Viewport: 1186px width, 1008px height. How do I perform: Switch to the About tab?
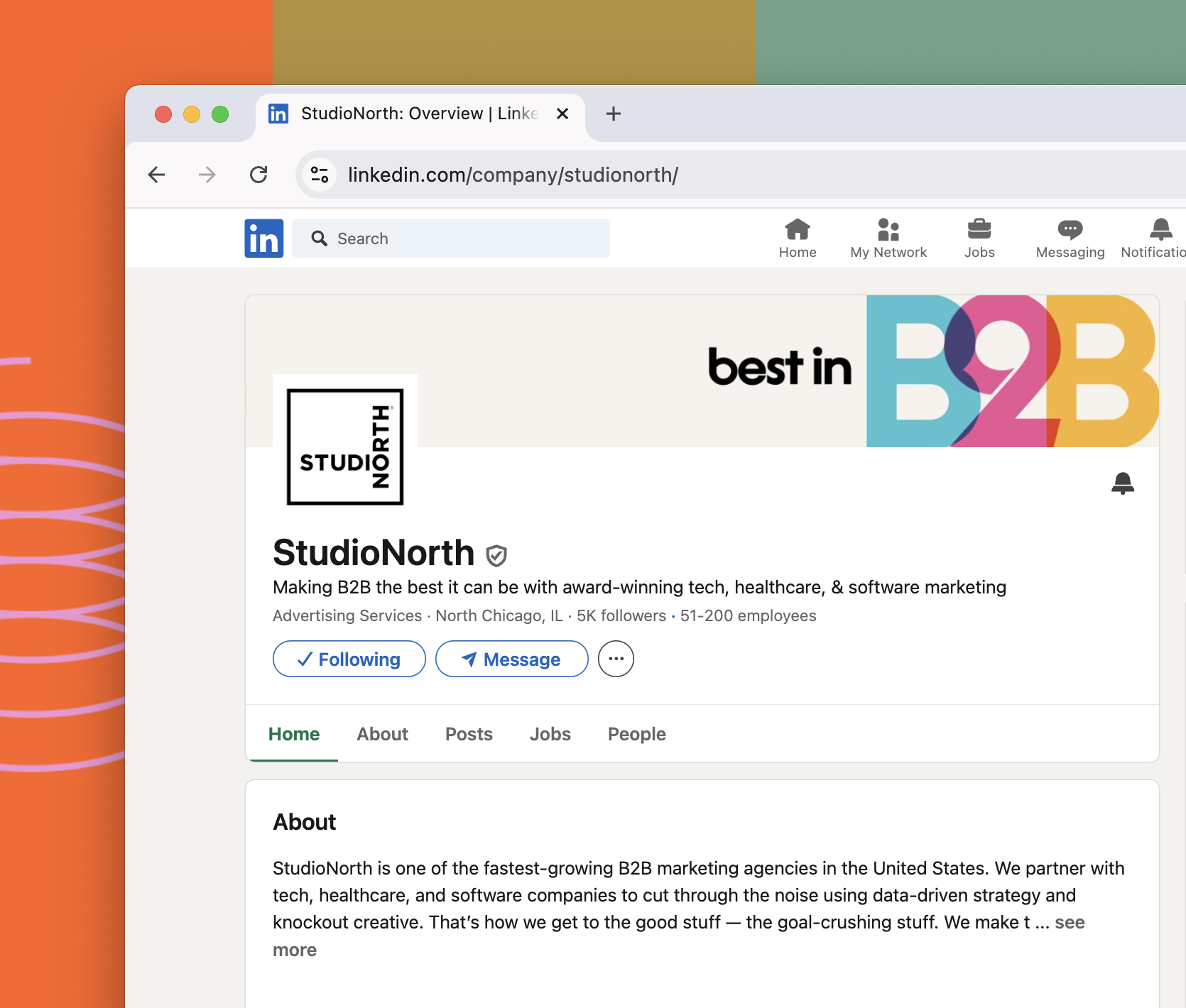tap(383, 734)
